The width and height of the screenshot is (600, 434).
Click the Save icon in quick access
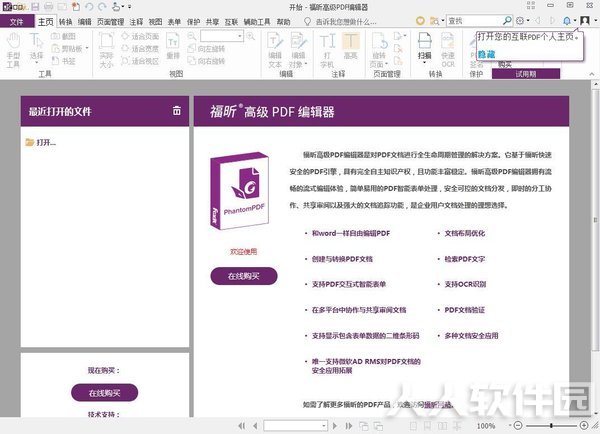pyautogui.click(x=35, y=7)
